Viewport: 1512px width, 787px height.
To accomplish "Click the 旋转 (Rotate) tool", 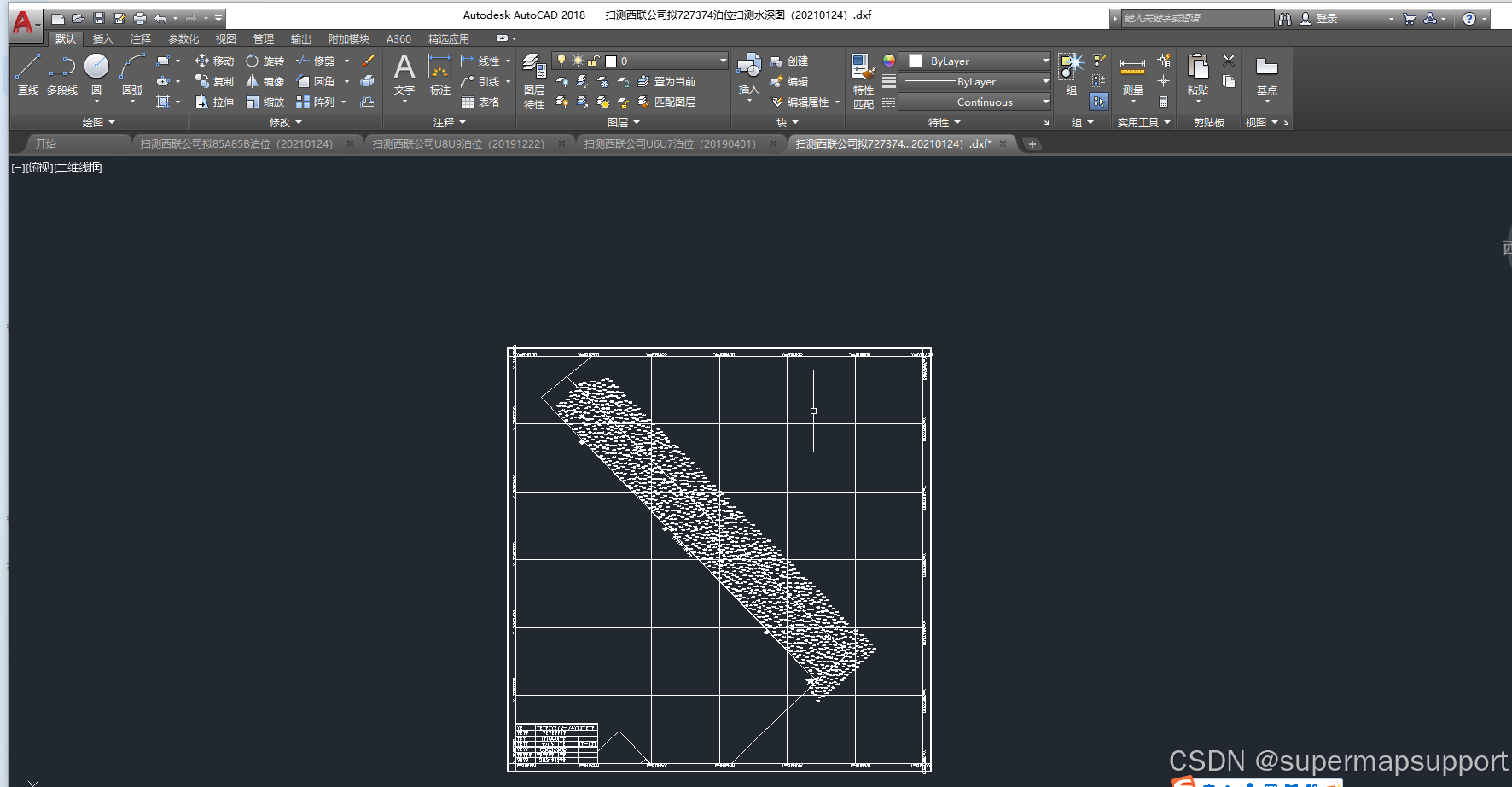I will pos(265,61).
